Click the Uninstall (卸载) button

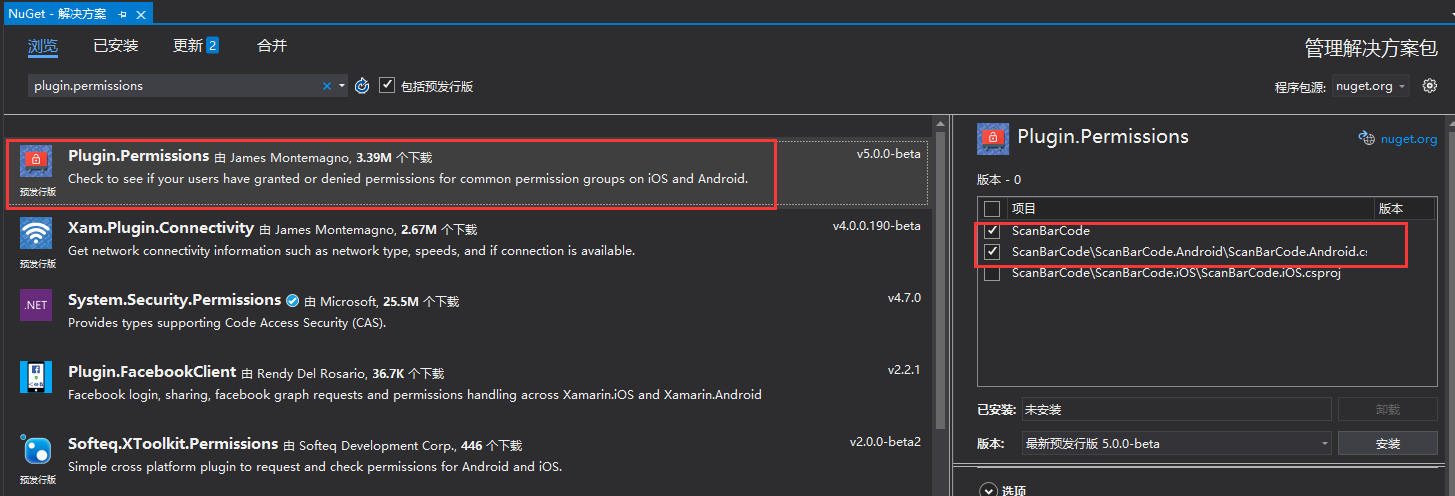click(x=1388, y=409)
